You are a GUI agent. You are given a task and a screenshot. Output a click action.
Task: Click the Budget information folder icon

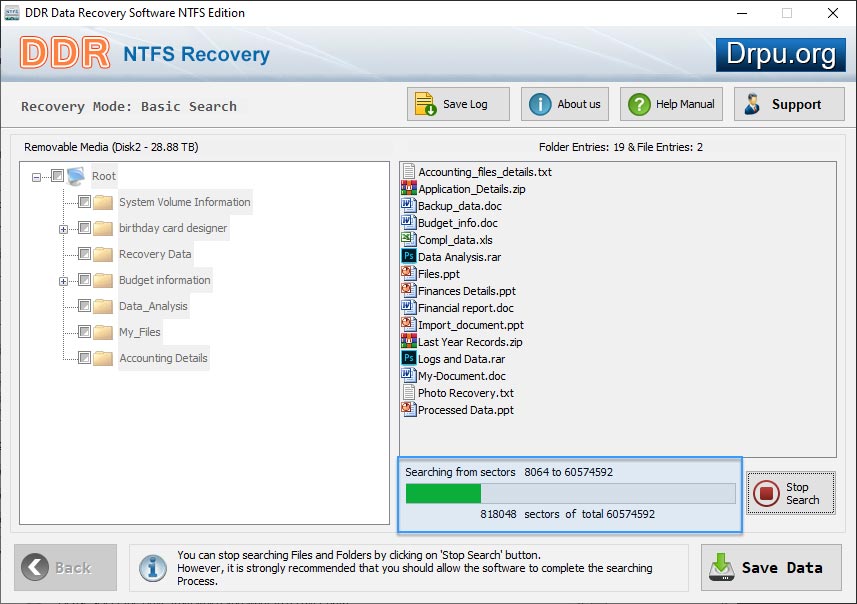tap(103, 280)
